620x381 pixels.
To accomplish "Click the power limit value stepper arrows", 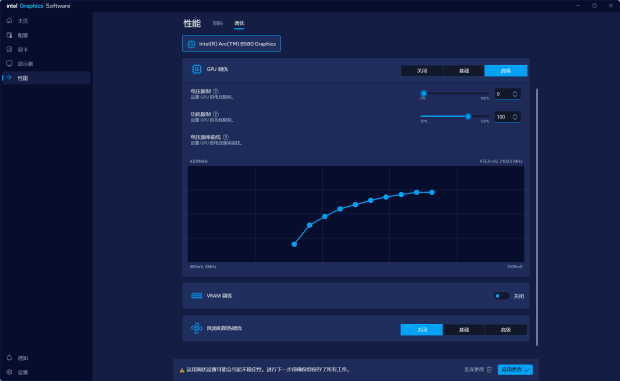I will (515, 117).
